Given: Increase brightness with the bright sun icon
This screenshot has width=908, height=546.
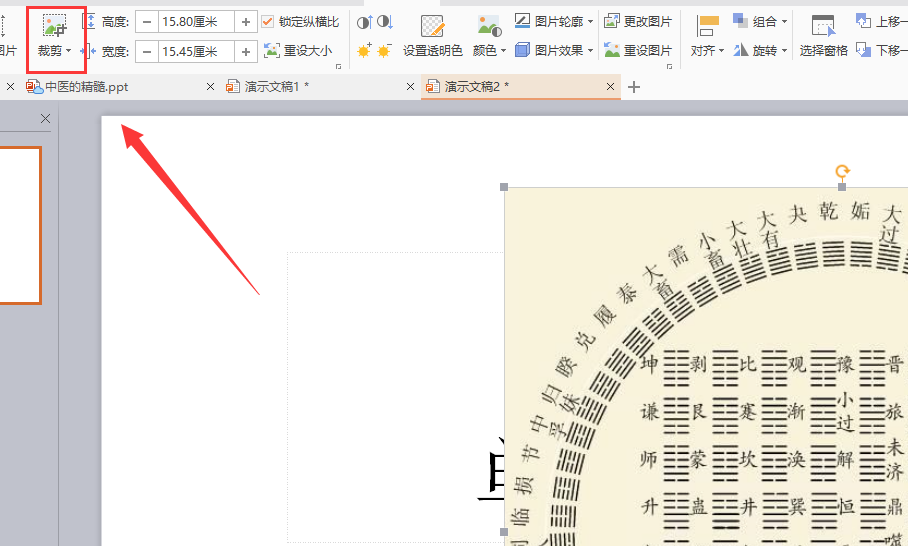Looking at the screenshot, I should click(364, 51).
